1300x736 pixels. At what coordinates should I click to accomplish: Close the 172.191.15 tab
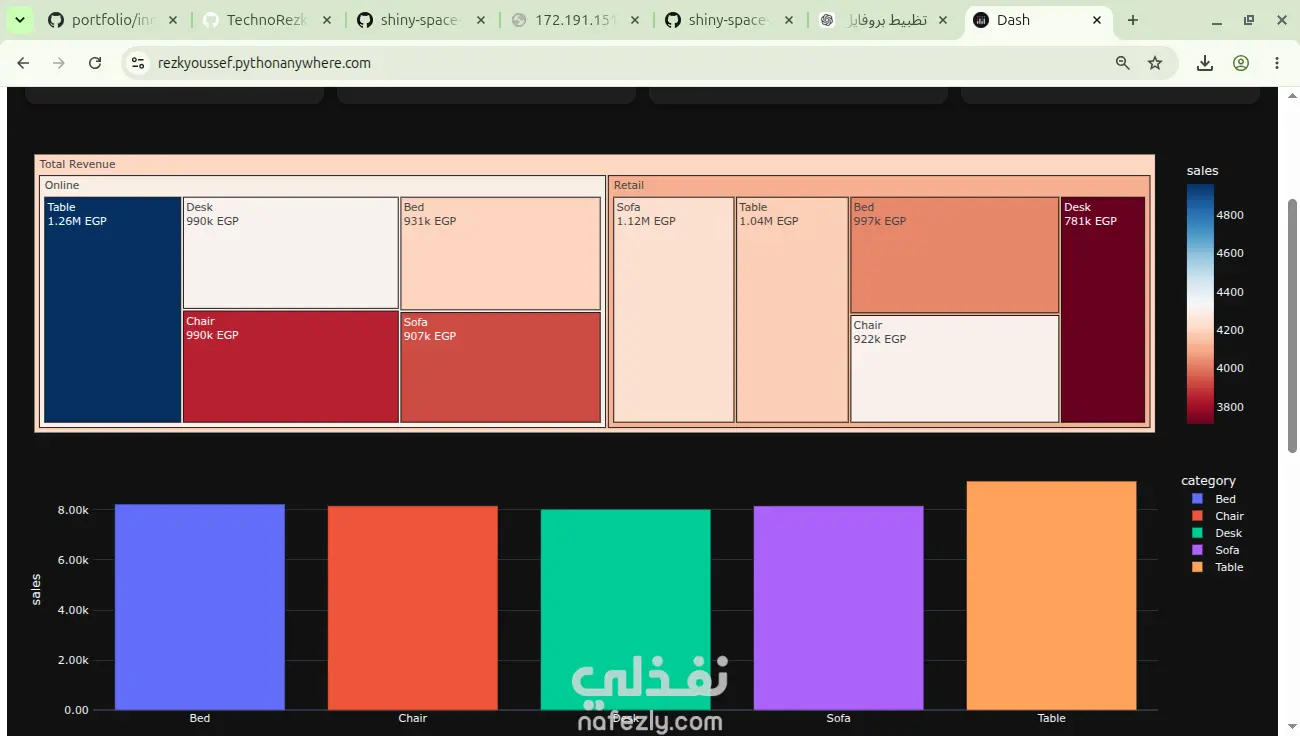[x=637, y=20]
